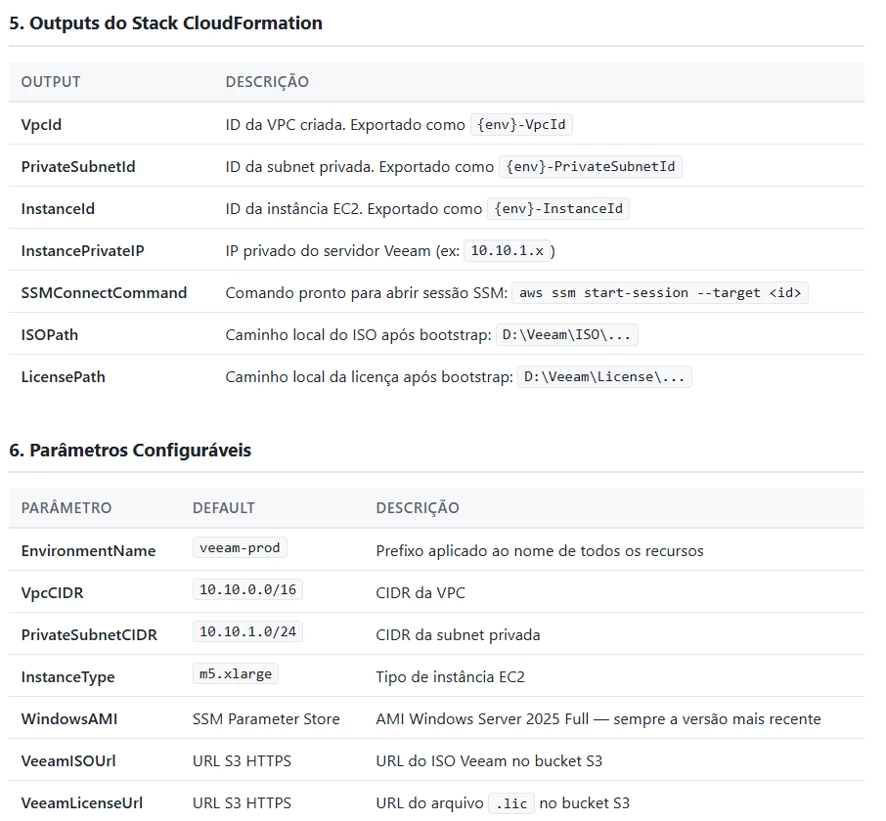
Task: Select the {env}-VpcId code snippet
Action: [x=522, y=124]
